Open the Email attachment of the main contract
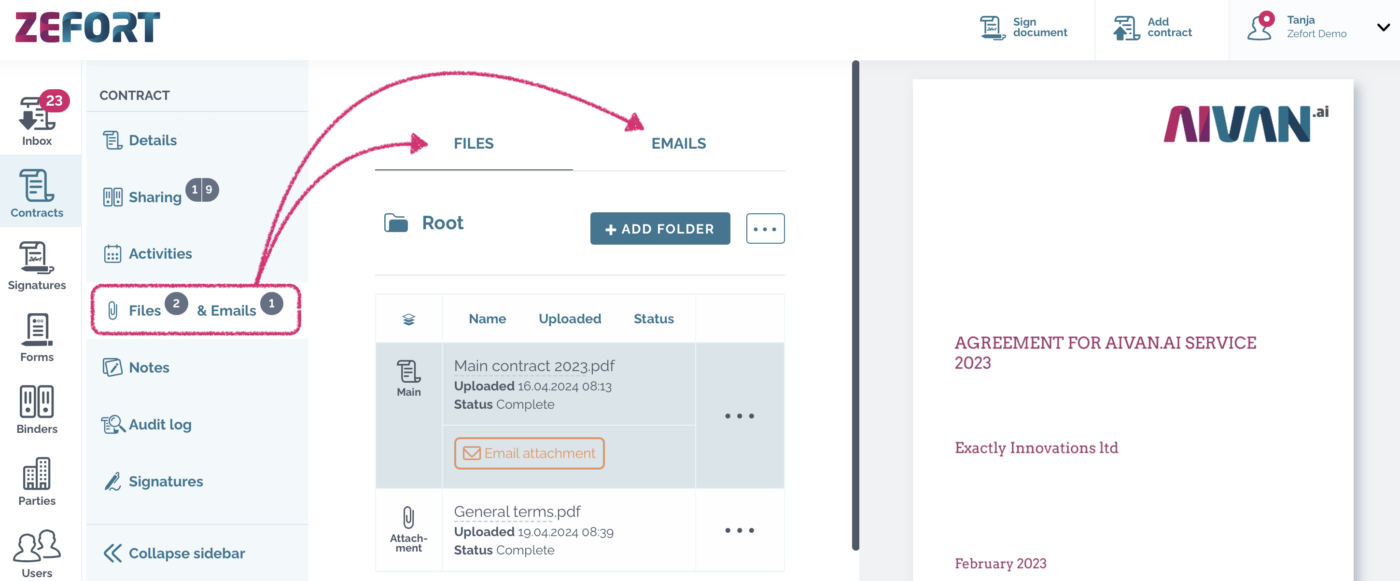The width and height of the screenshot is (1400, 581). [529, 453]
